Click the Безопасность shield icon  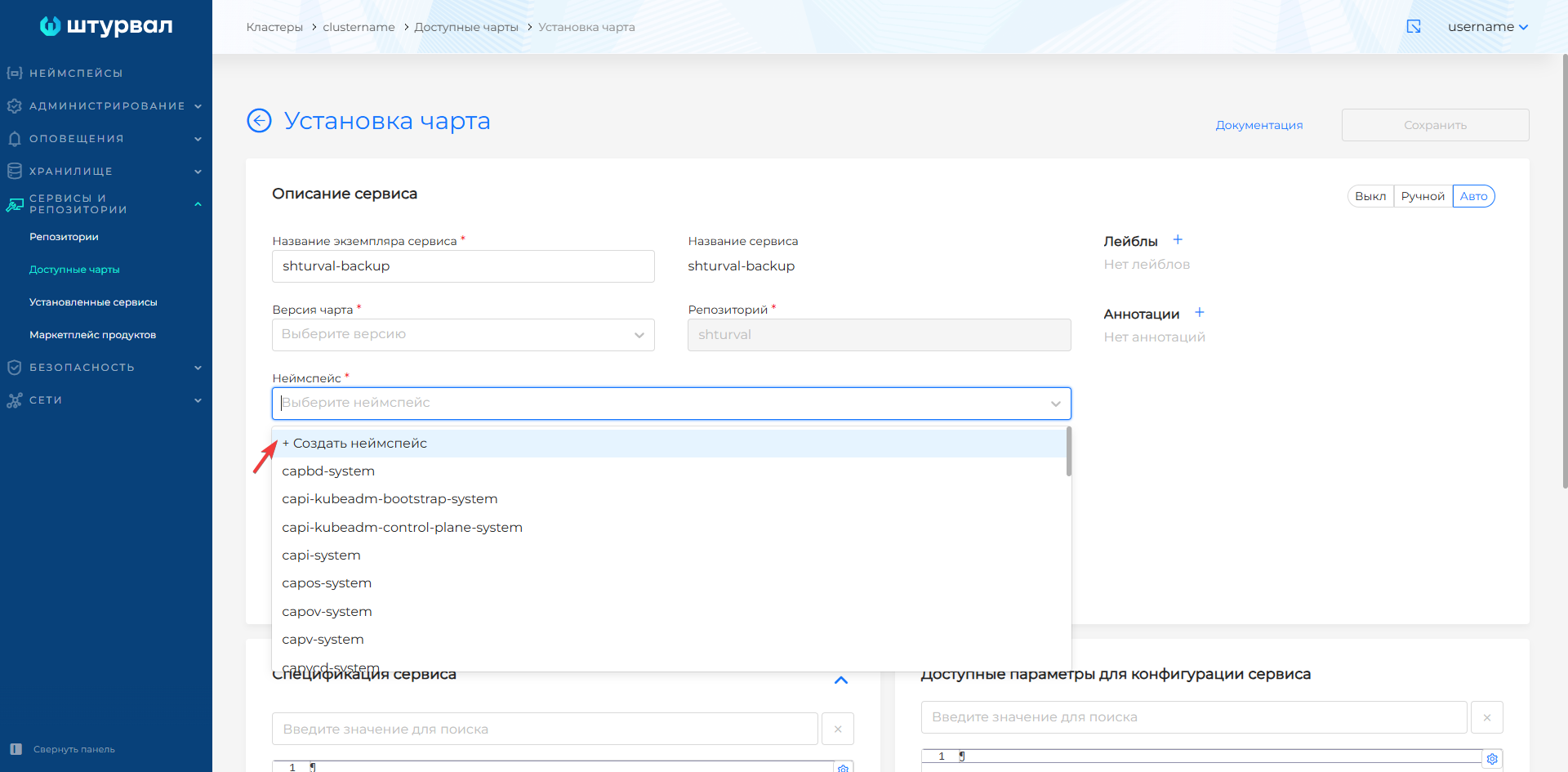click(13, 367)
